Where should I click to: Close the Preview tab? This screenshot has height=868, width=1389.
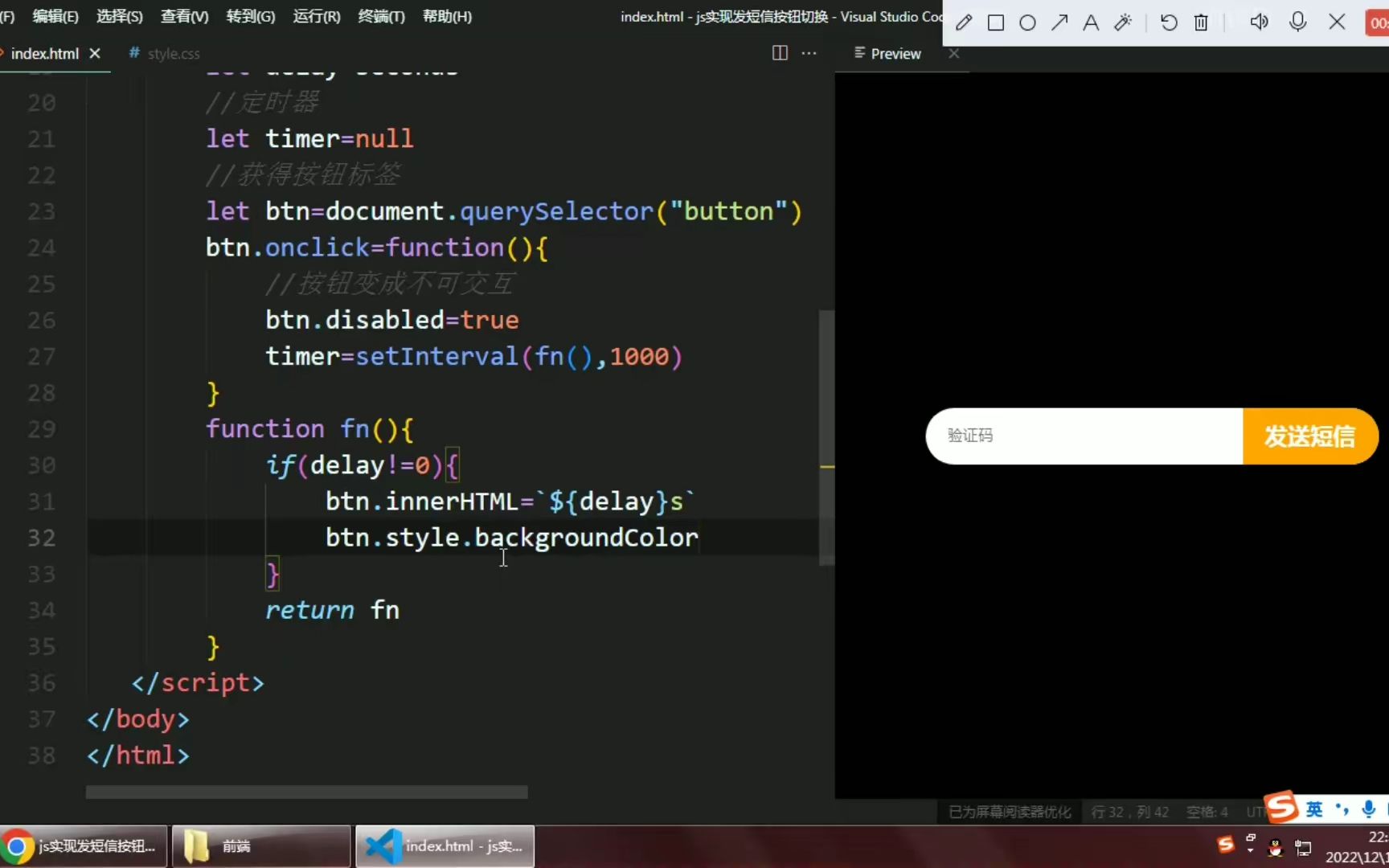[954, 53]
